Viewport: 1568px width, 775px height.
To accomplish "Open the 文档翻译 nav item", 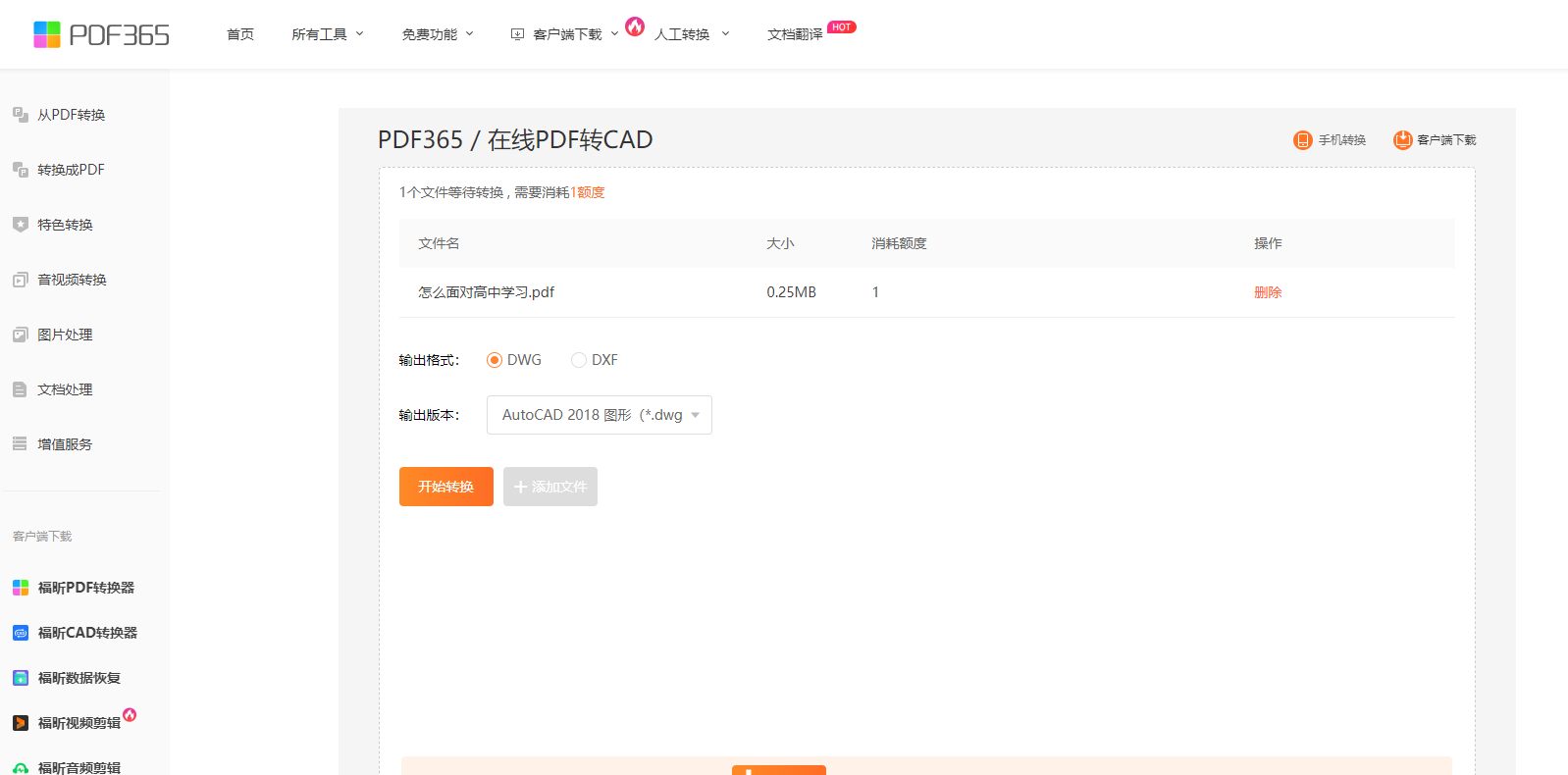I will pyautogui.click(x=795, y=34).
